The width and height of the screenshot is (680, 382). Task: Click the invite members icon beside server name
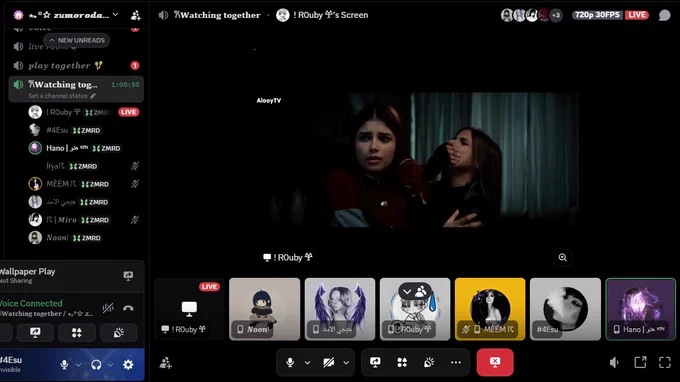(136, 16)
